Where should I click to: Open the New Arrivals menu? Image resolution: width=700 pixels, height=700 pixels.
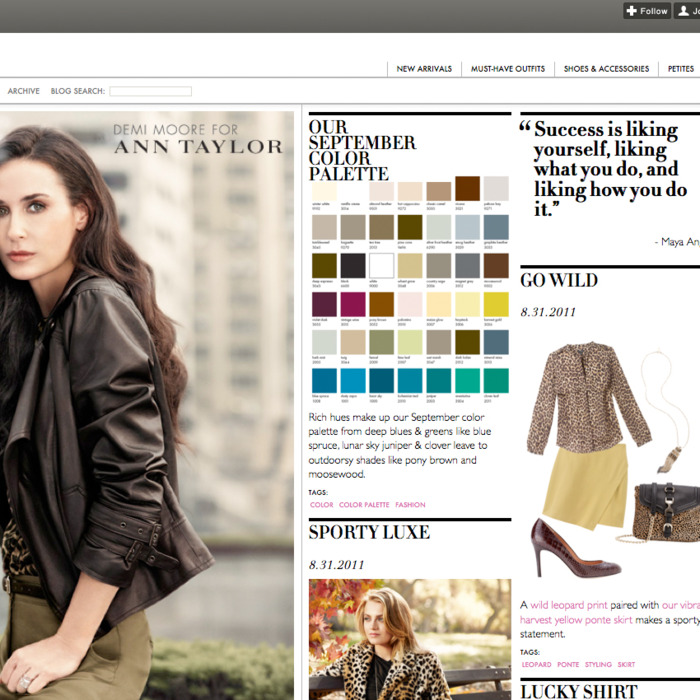[424, 69]
